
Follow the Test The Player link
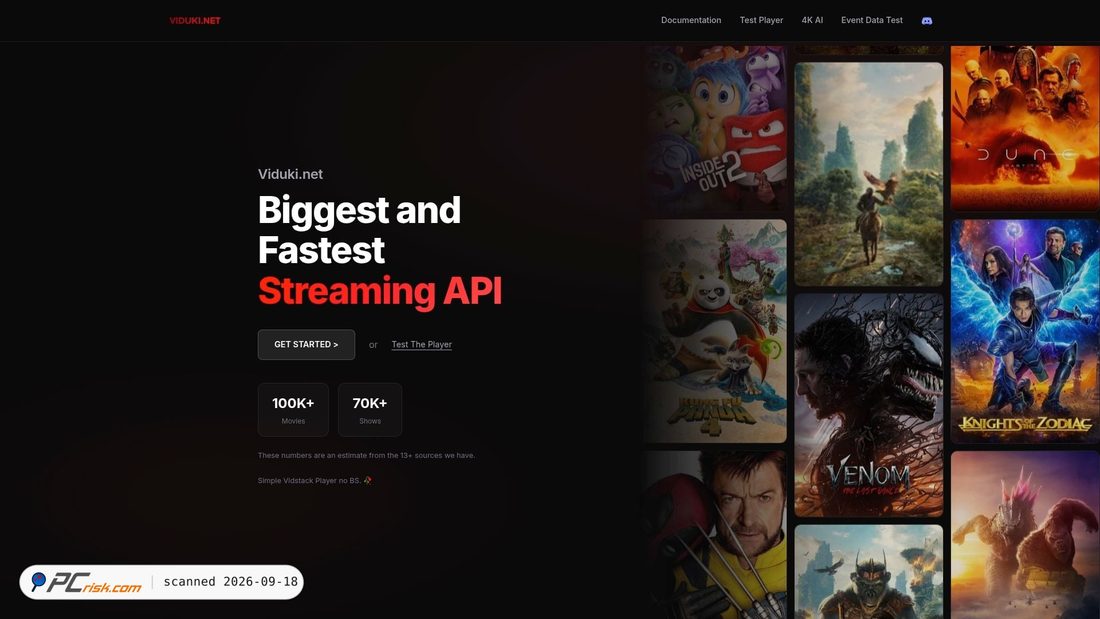(x=422, y=345)
